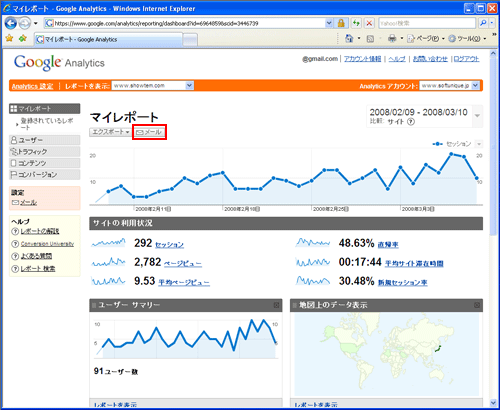Open the www.showtem.com report selector
This screenshot has width=500, height=410.
click(153, 86)
